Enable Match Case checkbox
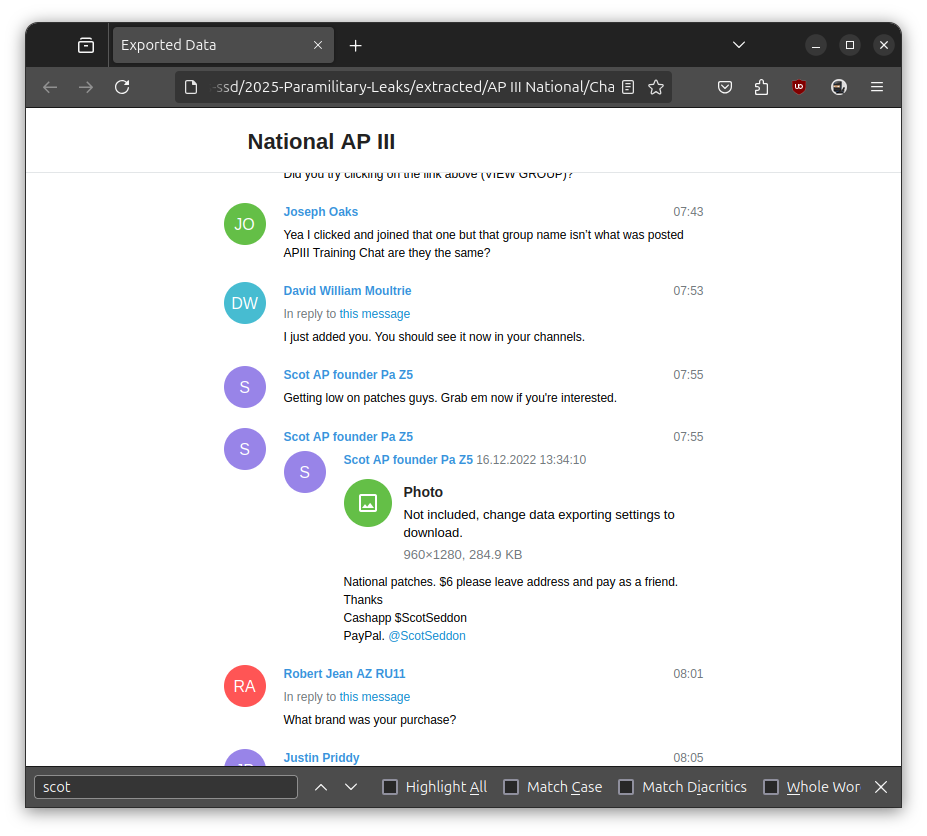Screen dimensions: 927x836 (x=511, y=788)
